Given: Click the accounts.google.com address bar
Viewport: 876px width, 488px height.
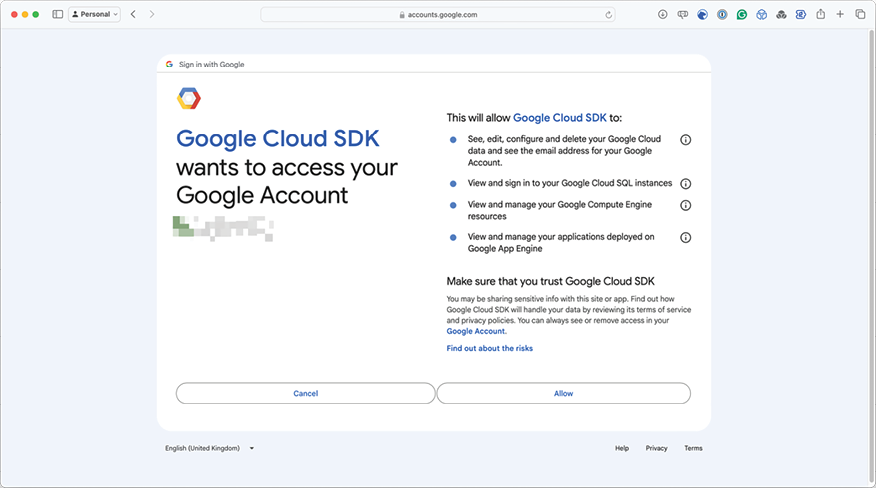Looking at the screenshot, I should [x=440, y=15].
